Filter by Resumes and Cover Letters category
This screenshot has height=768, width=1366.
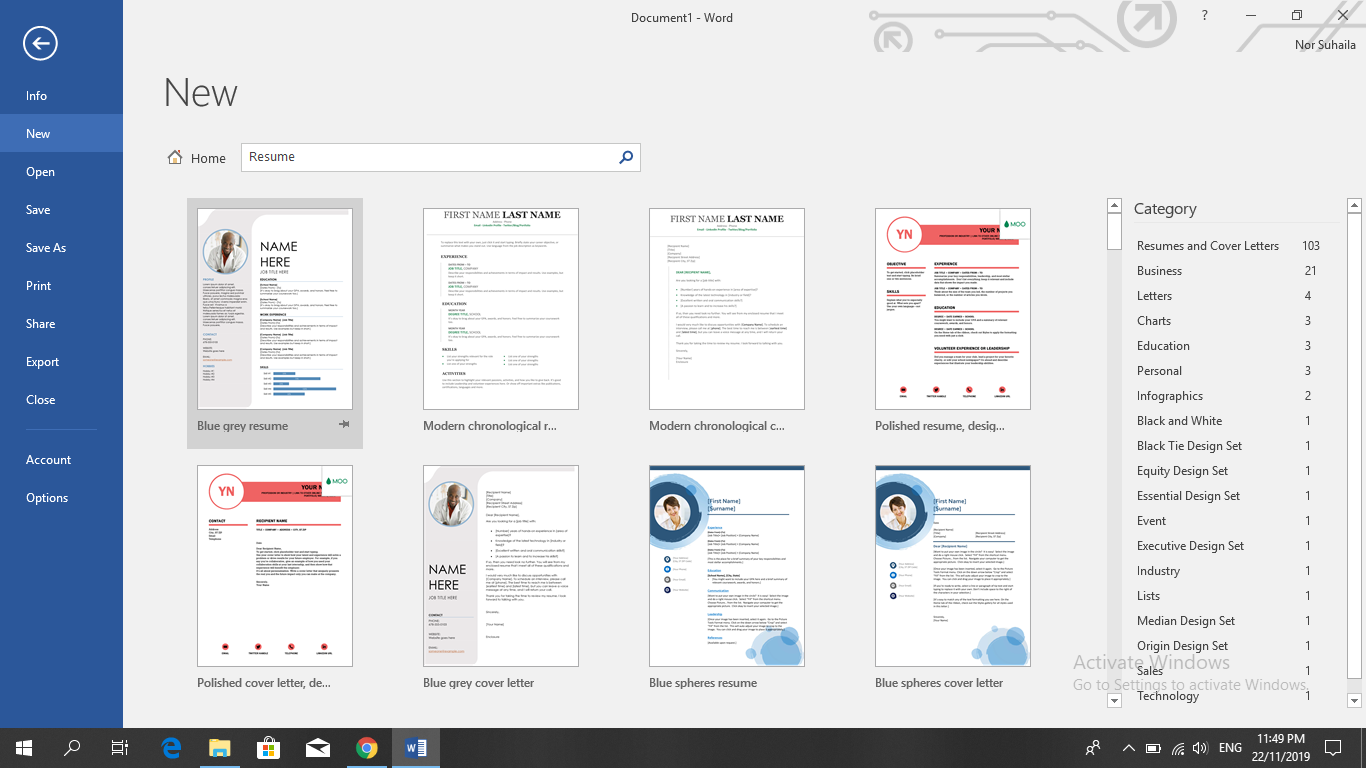[1231, 246]
